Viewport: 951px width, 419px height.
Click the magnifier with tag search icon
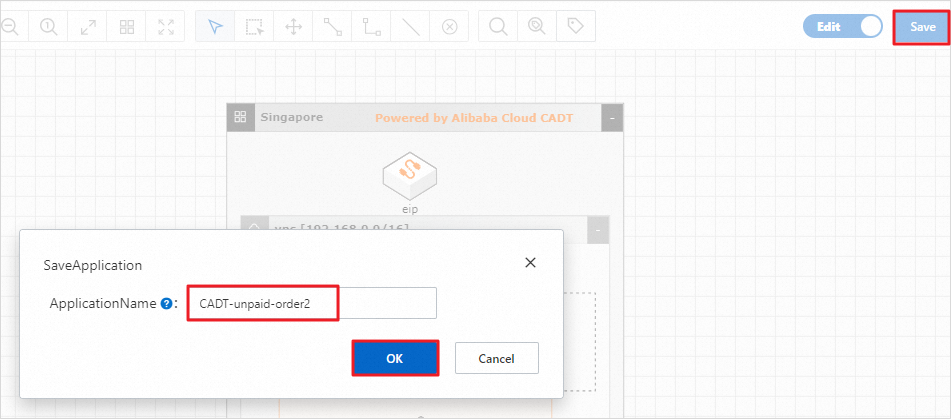(x=537, y=26)
